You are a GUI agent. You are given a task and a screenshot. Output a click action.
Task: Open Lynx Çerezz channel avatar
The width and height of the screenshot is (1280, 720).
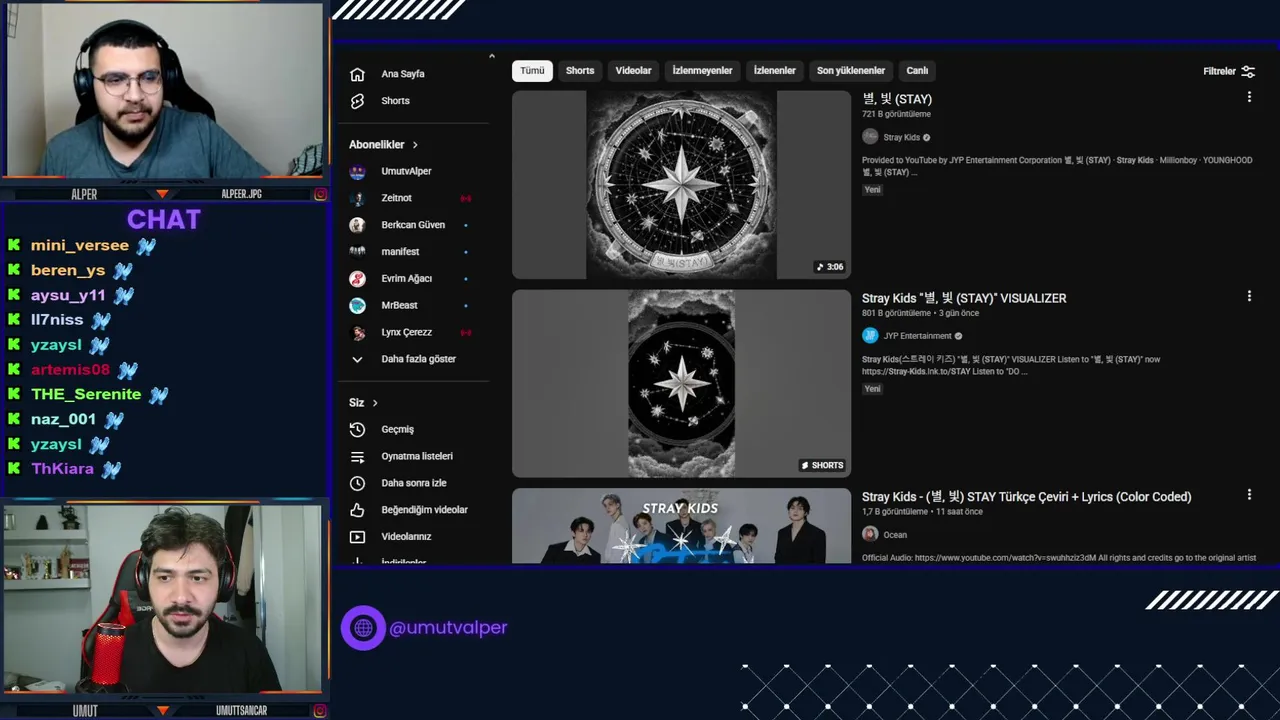tap(357, 332)
